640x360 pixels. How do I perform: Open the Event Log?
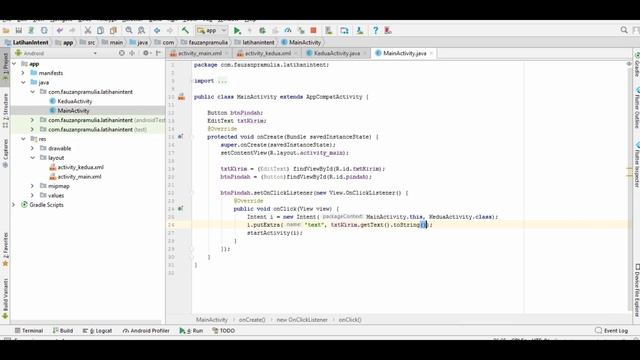(x=611, y=331)
